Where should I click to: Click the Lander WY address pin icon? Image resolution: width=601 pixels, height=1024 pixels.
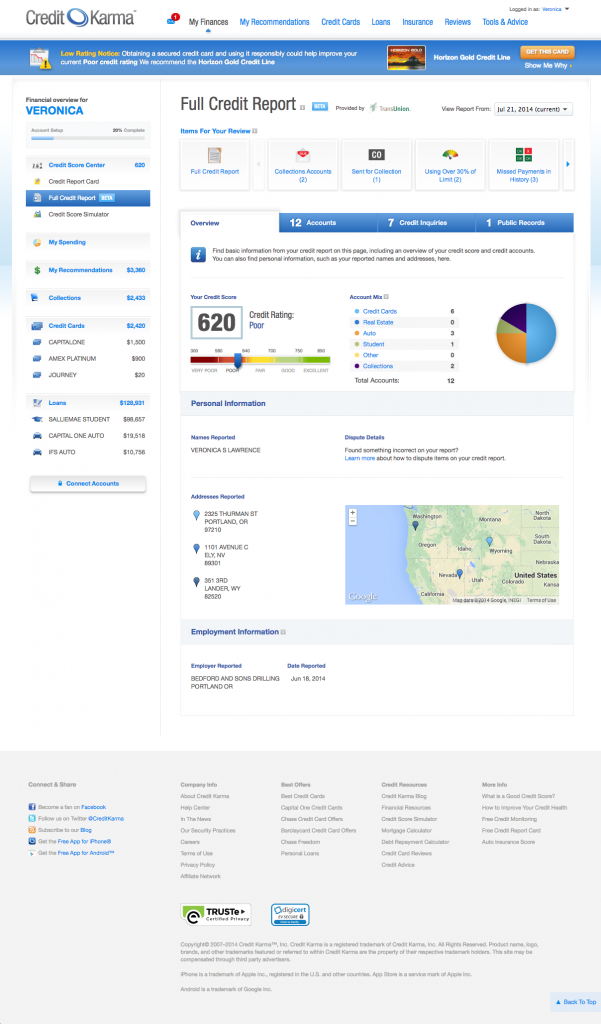coord(196,582)
